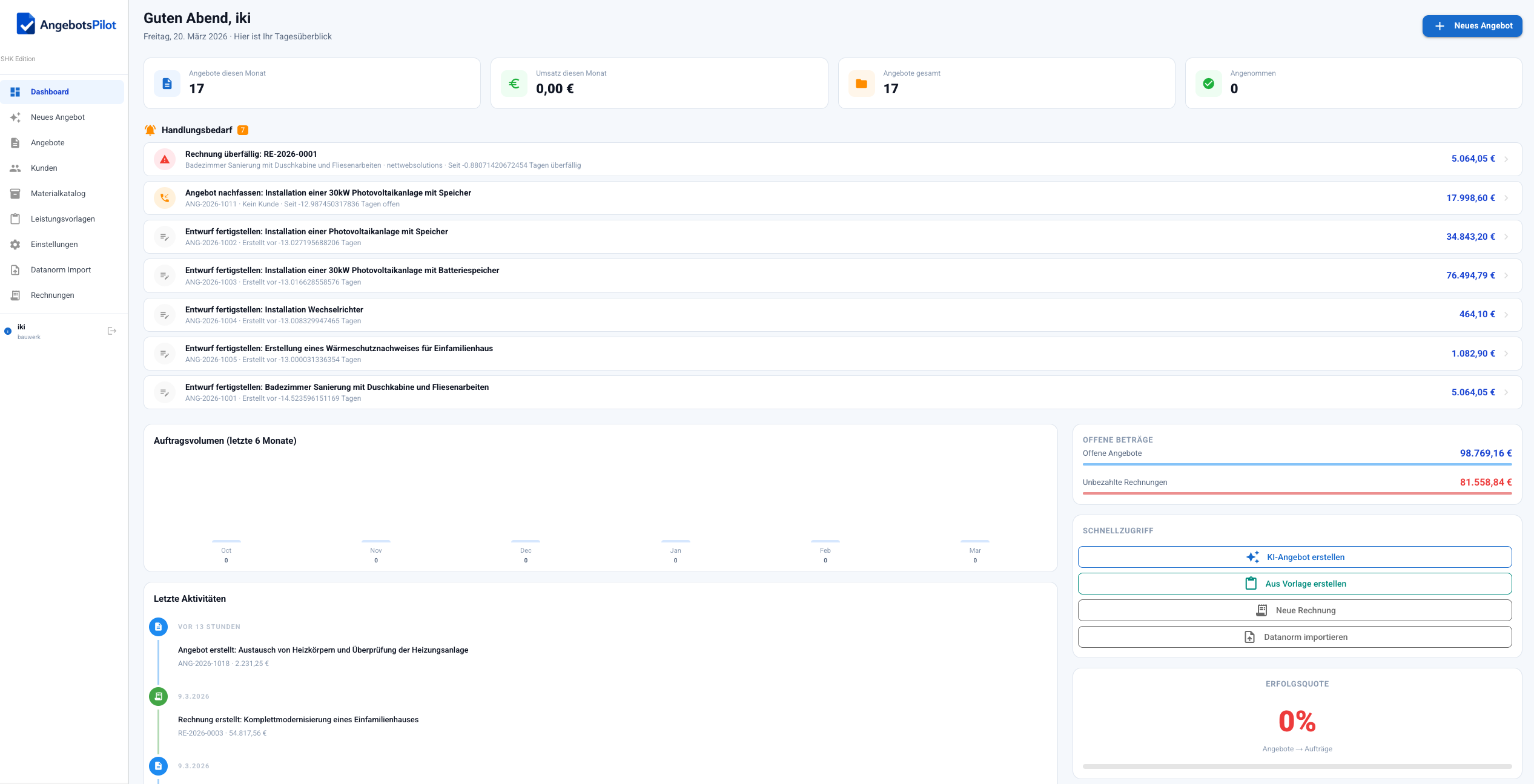This screenshot has width=1534, height=784.
Task: Click the Rechnungen icon in the sidebar
Action: 15,295
